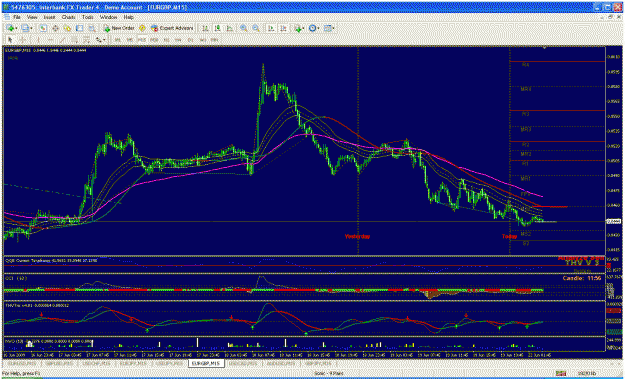The width and height of the screenshot is (625, 379).
Task: Expand the Indicators dropdown arrow
Action: (303, 28)
